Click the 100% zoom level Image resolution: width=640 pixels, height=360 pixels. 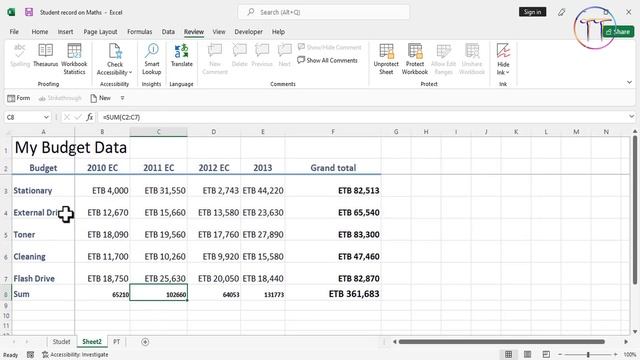click(630, 354)
